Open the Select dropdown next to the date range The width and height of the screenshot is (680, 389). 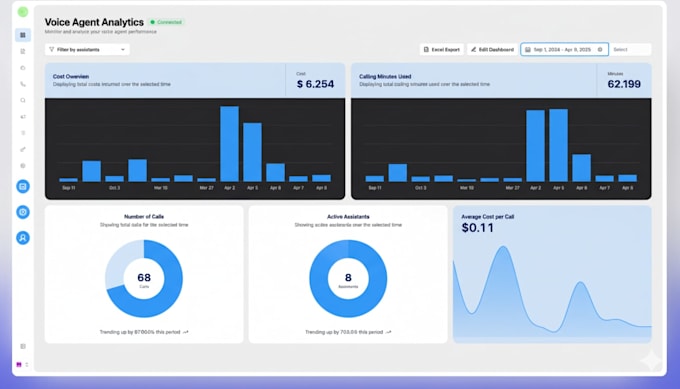coord(631,49)
